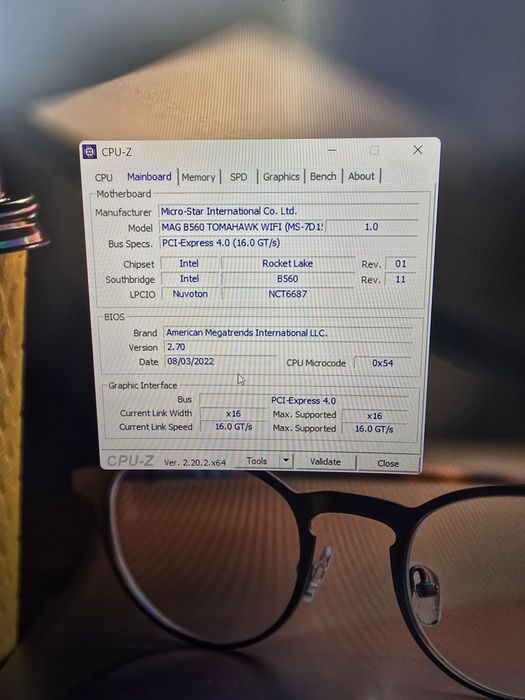Select the Mainboard tab

(149, 176)
